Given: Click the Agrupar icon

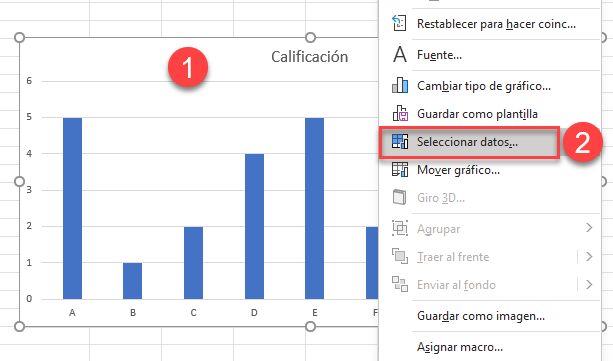Looking at the screenshot, I should 400,228.
